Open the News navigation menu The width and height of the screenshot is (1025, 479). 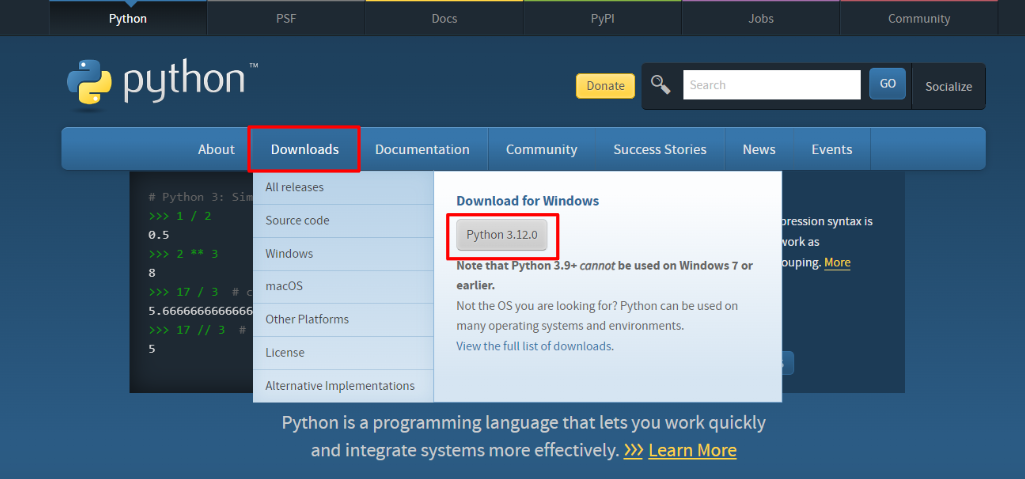(x=759, y=149)
